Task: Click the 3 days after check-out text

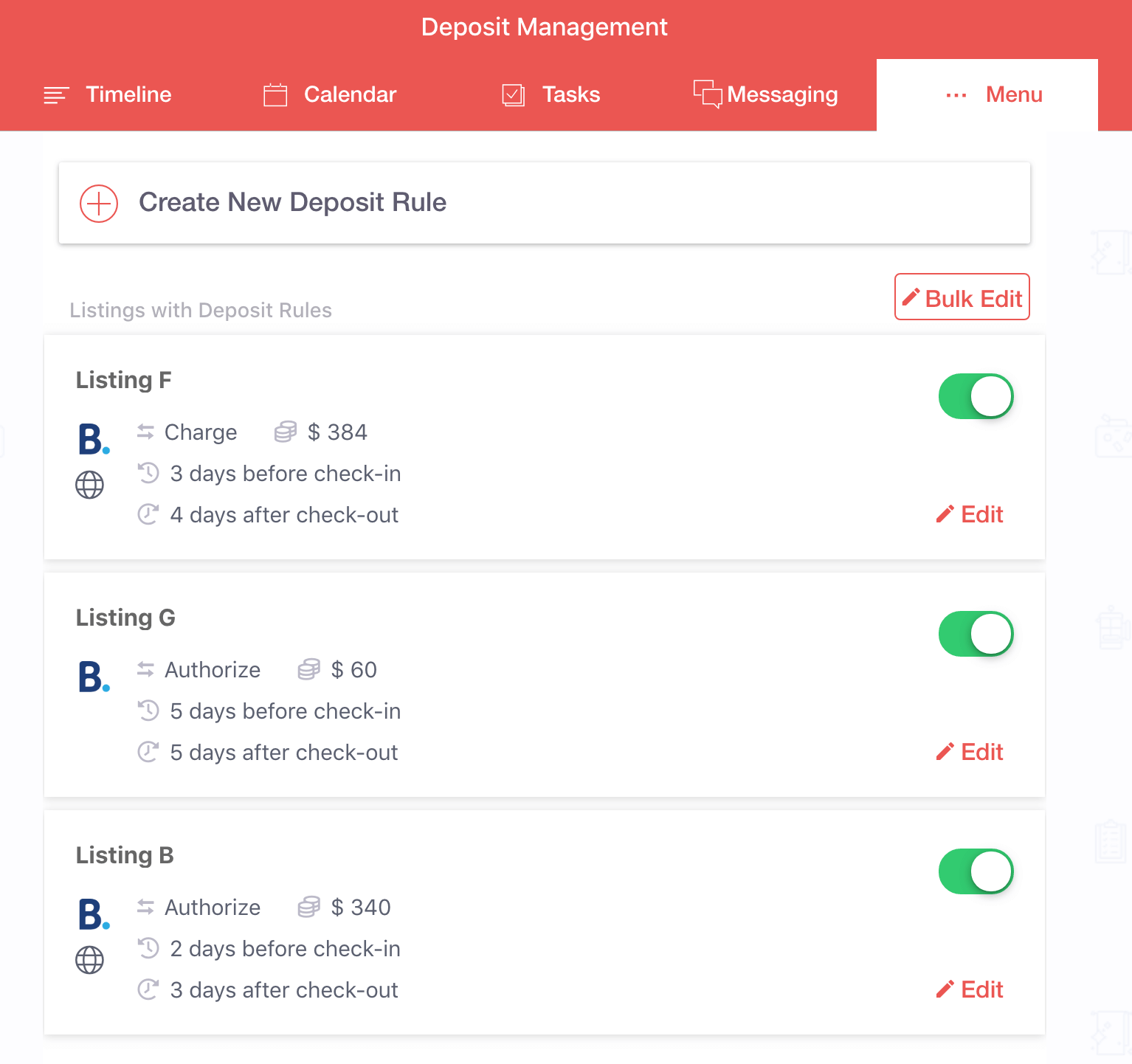Action: pos(284,990)
